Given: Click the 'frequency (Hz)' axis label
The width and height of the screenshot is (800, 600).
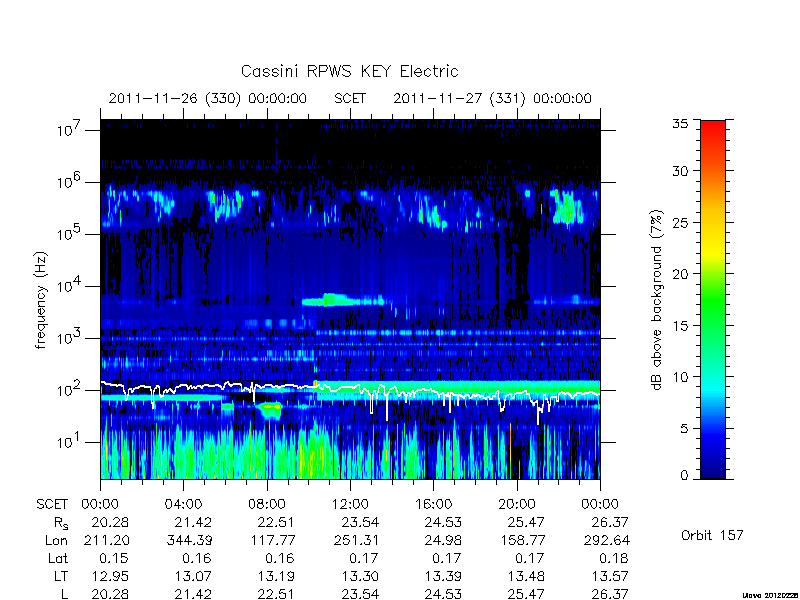Looking at the screenshot, I should click(x=41, y=300).
